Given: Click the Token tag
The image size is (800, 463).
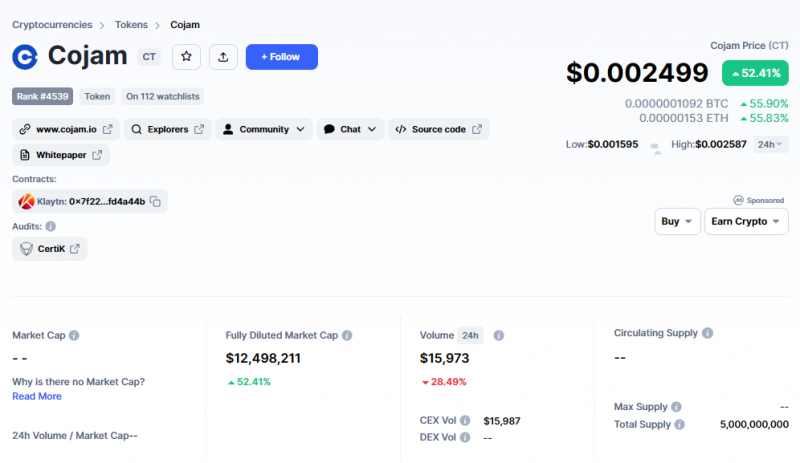Looking at the screenshot, I should 97,96.
